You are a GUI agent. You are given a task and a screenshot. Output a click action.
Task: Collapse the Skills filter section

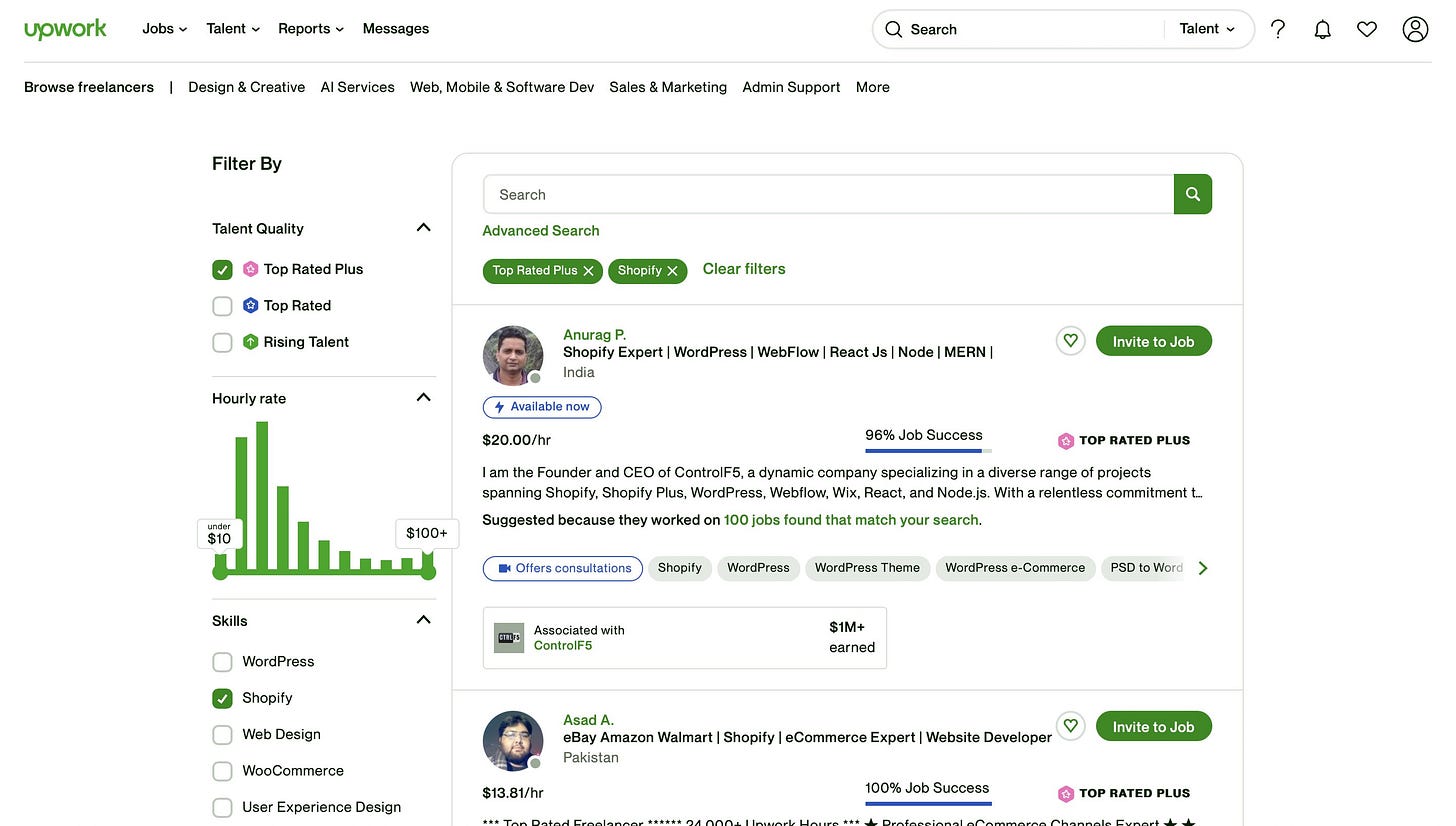point(423,620)
